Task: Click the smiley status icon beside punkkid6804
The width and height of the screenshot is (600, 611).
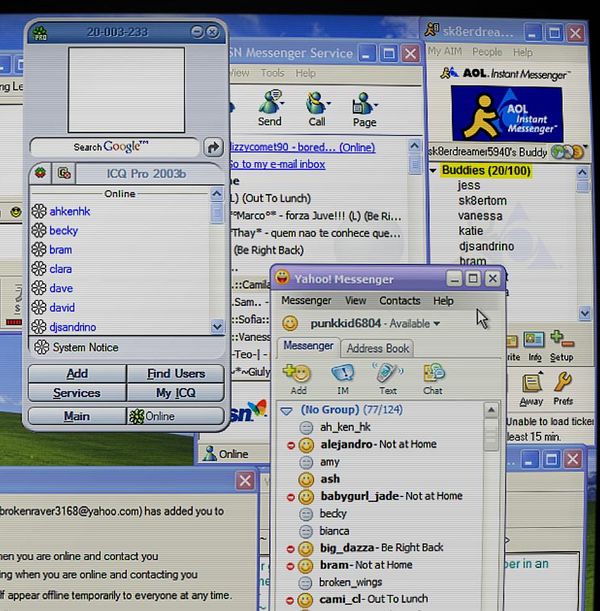Action: point(290,323)
